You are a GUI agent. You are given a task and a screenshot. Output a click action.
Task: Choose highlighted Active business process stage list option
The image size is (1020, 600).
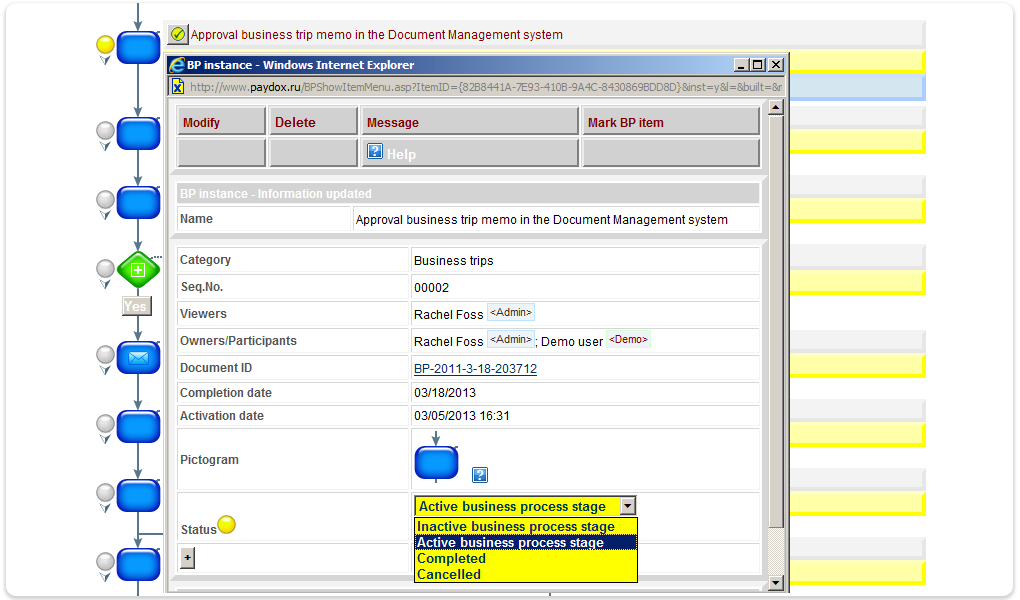point(526,542)
